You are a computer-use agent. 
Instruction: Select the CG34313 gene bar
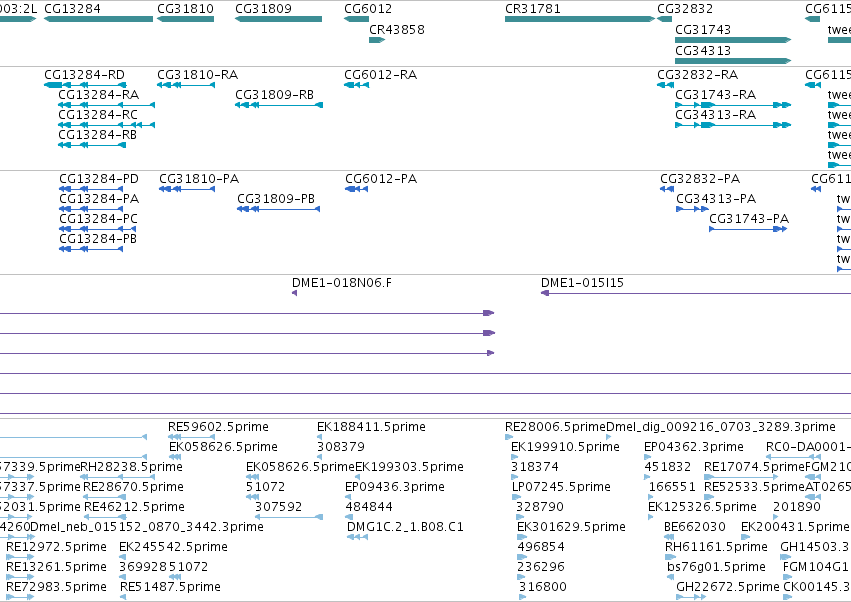pos(733,61)
